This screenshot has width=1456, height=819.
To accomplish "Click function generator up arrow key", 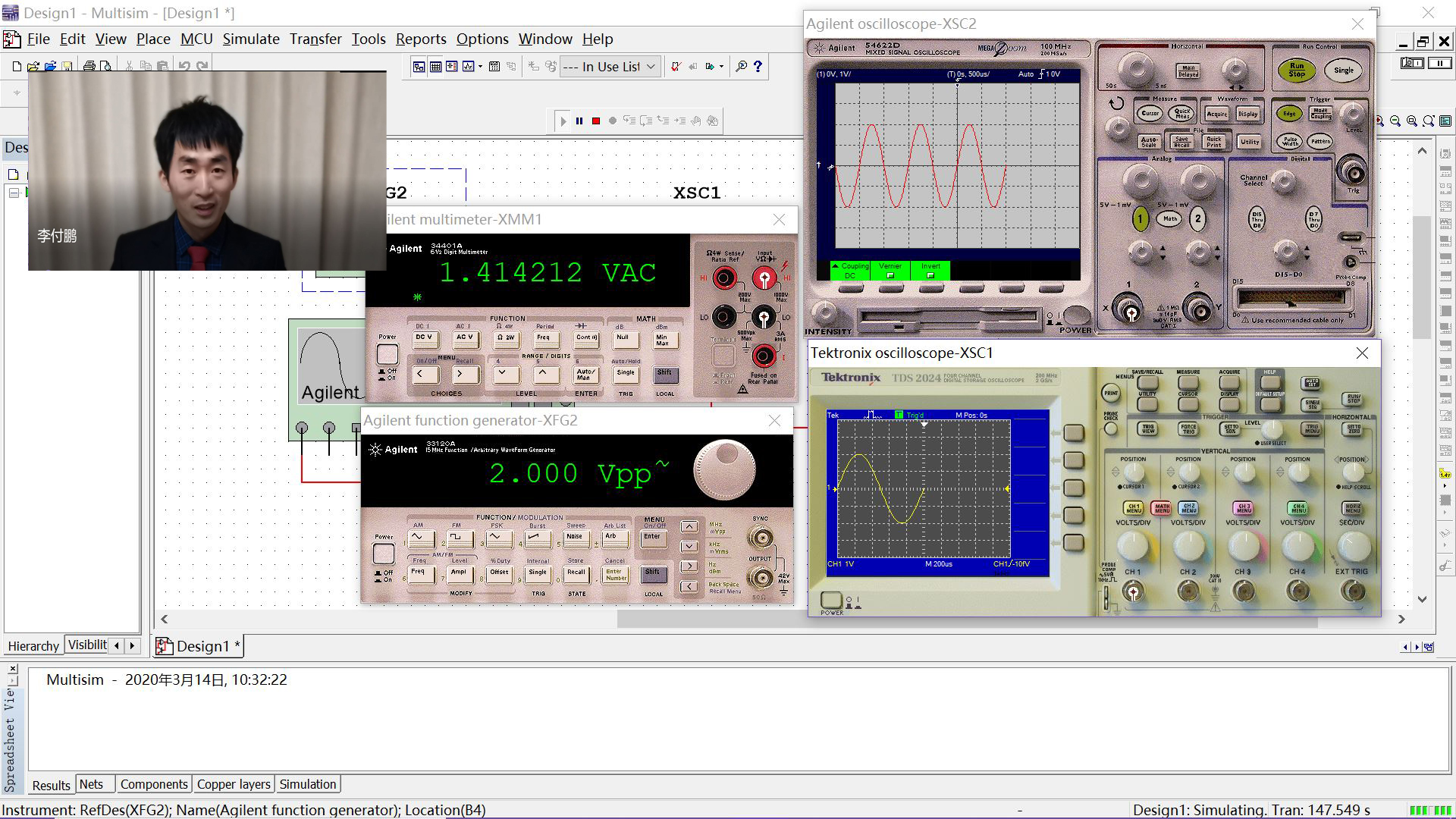I will tap(689, 527).
